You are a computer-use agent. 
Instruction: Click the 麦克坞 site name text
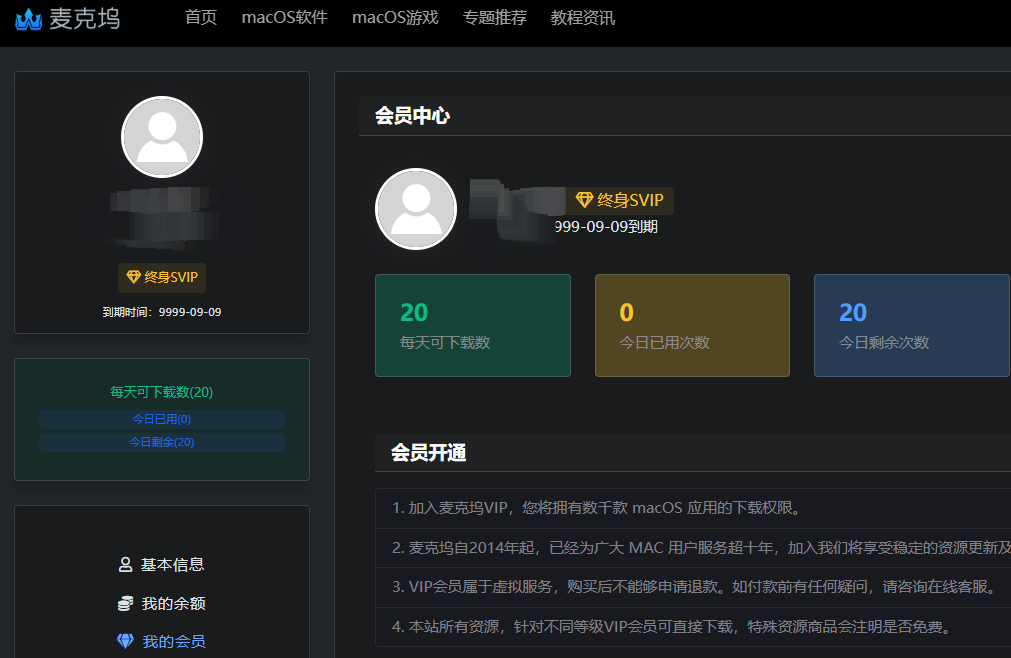84,19
